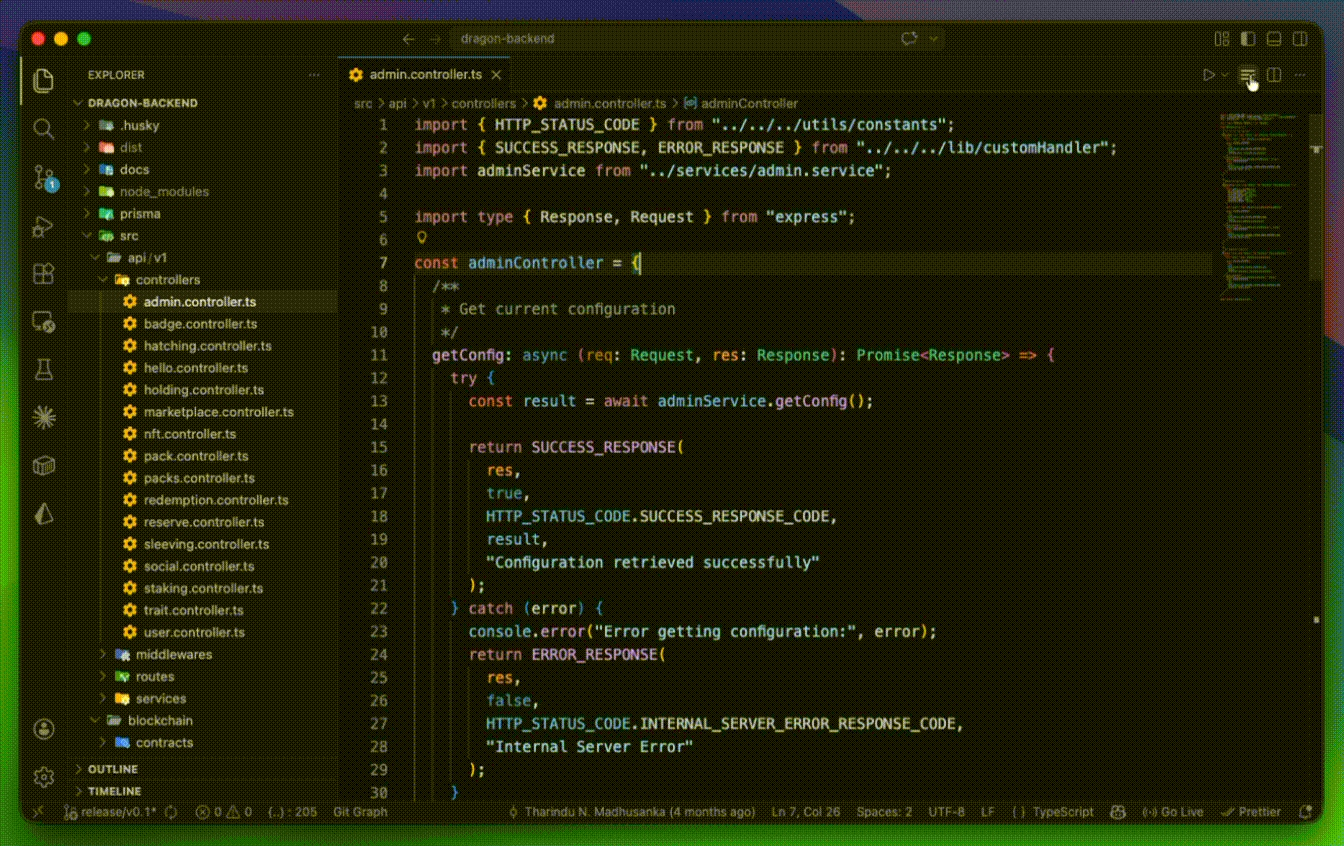Screen dimensions: 1344x846
Task: Toggle the Primary Side Bar visibility
Action: pyautogui.click(x=1248, y=39)
